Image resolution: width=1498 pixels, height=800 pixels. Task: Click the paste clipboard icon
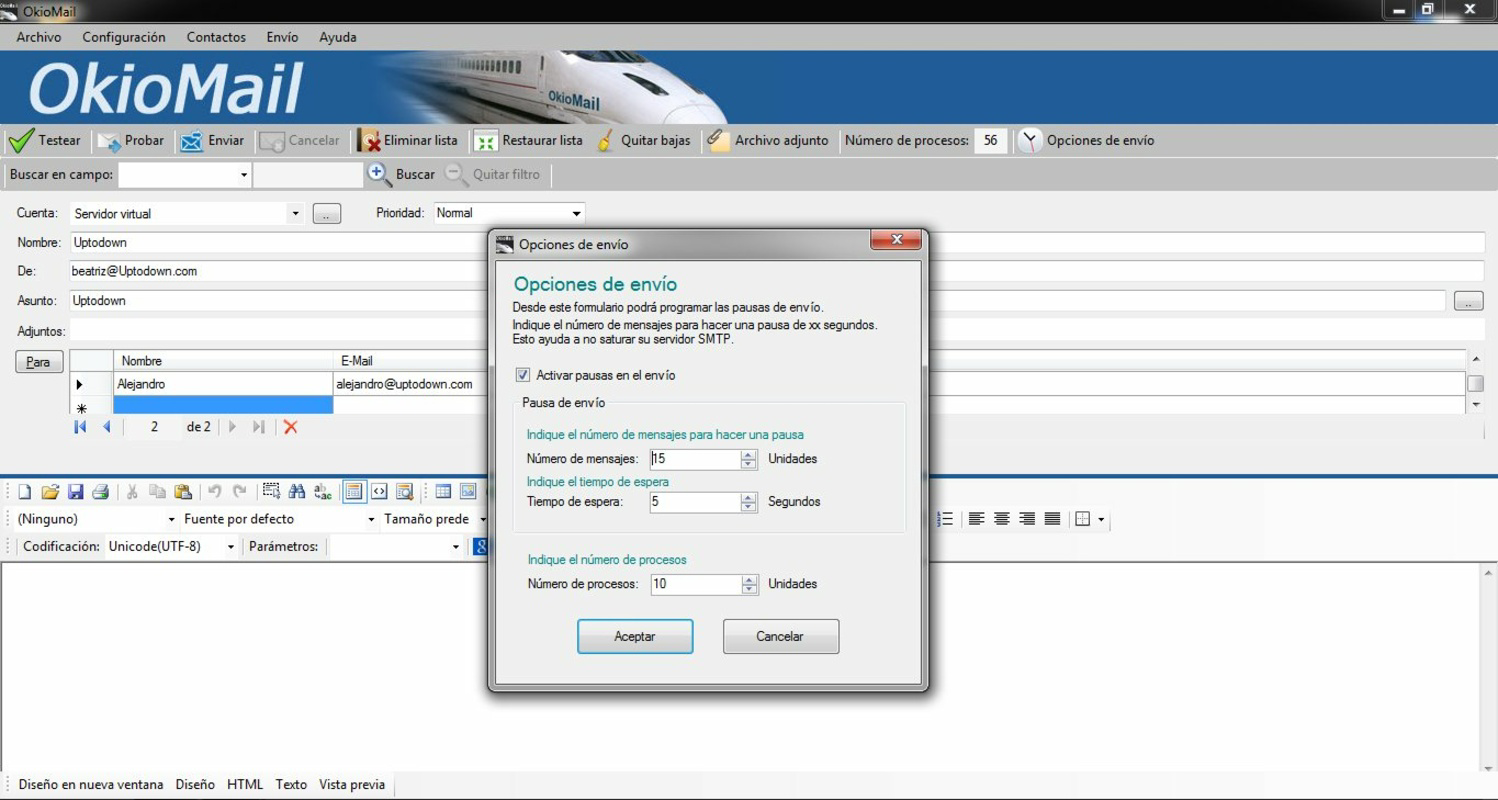pyautogui.click(x=183, y=492)
